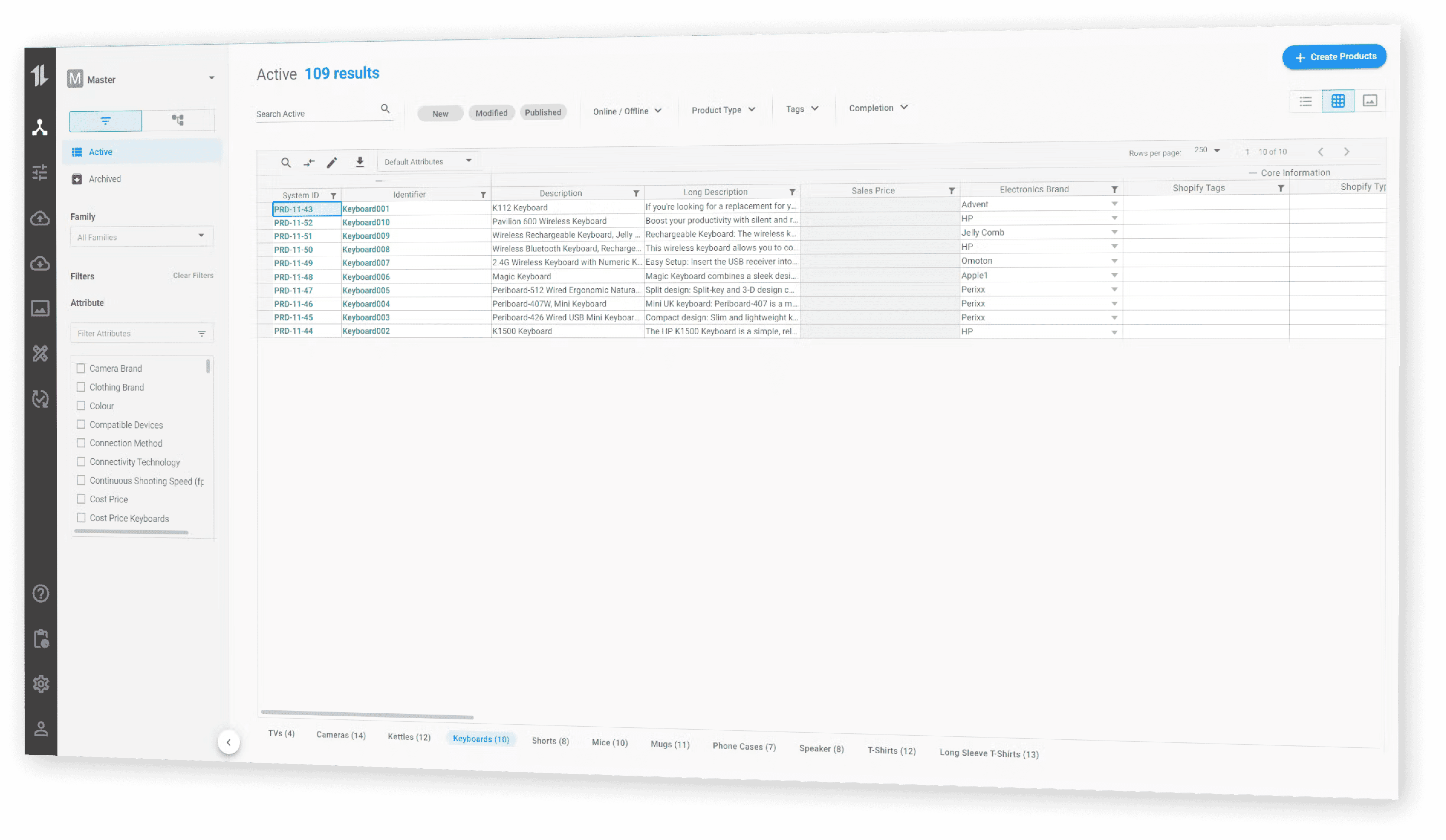Open the cloud download panel
The height and width of the screenshot is (840, 1446).
pyautogui.click(x=40, y=263)
